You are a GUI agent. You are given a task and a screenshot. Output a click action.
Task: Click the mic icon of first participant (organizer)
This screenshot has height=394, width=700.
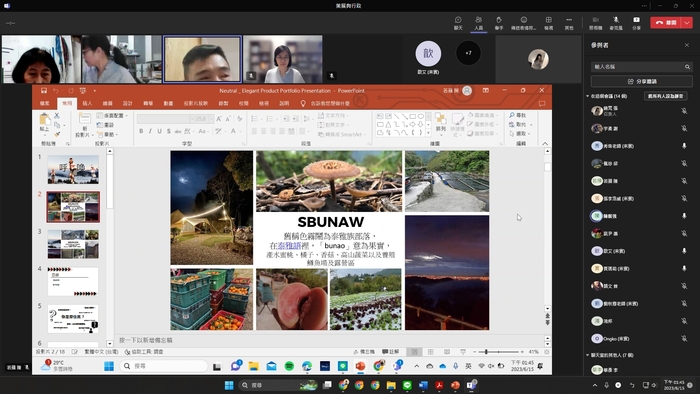tap(684, 111)
